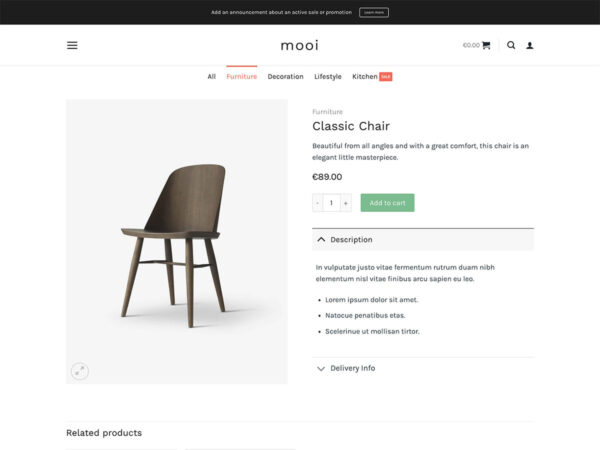Open the hamburger menu icon
This screenshot has height=450, width=600.
(72, 45)
